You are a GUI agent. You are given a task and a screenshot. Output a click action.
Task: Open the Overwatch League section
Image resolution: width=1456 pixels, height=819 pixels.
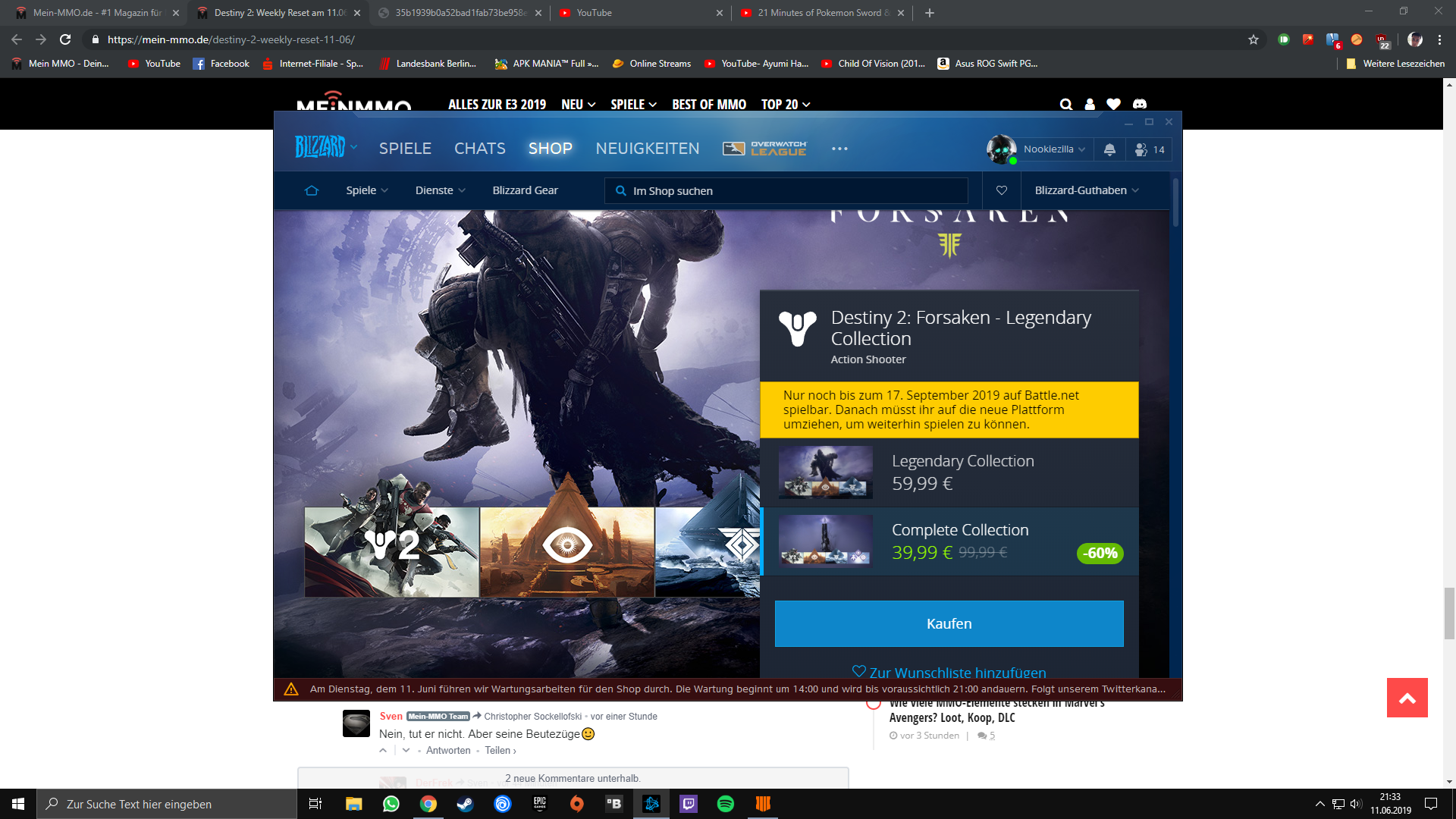tap(764, 149)
